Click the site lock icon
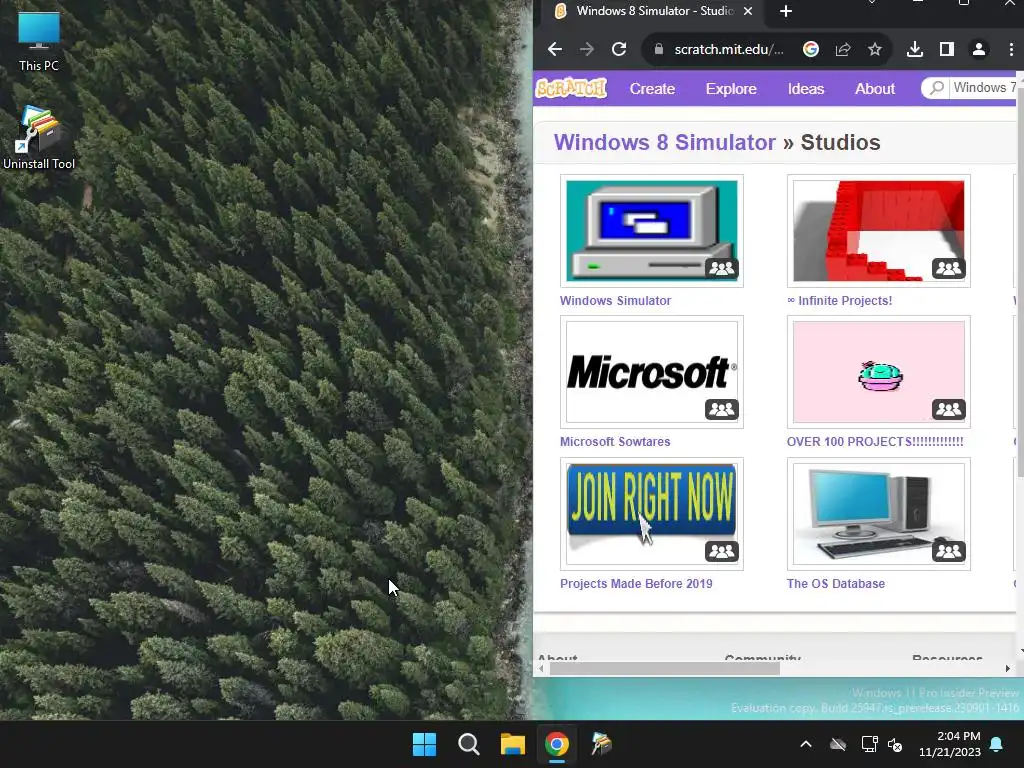 click(658, 49)
